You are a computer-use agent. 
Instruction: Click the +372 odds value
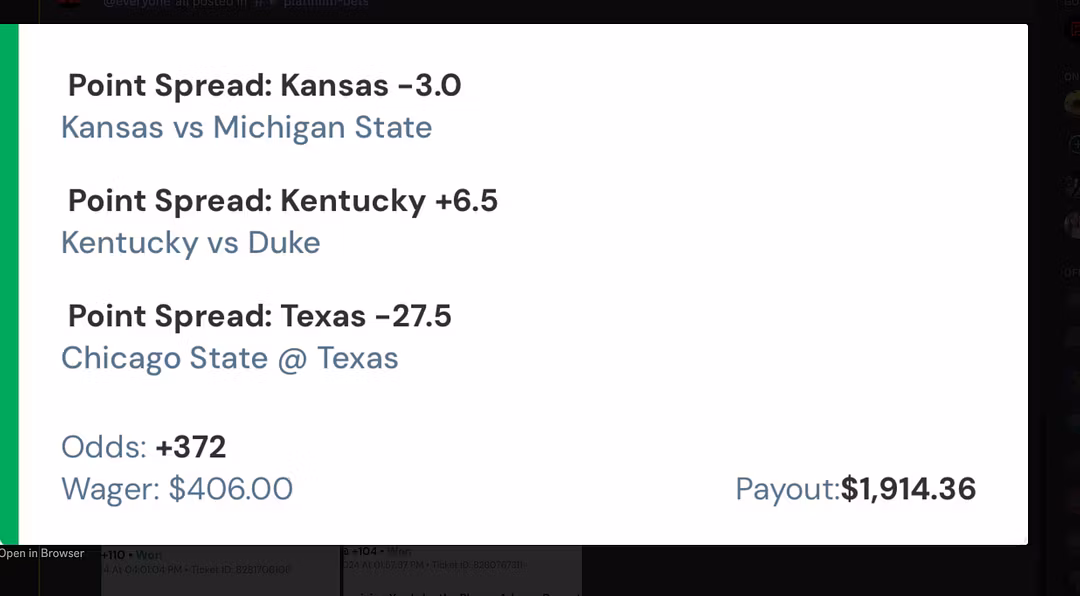pos(190,446)
